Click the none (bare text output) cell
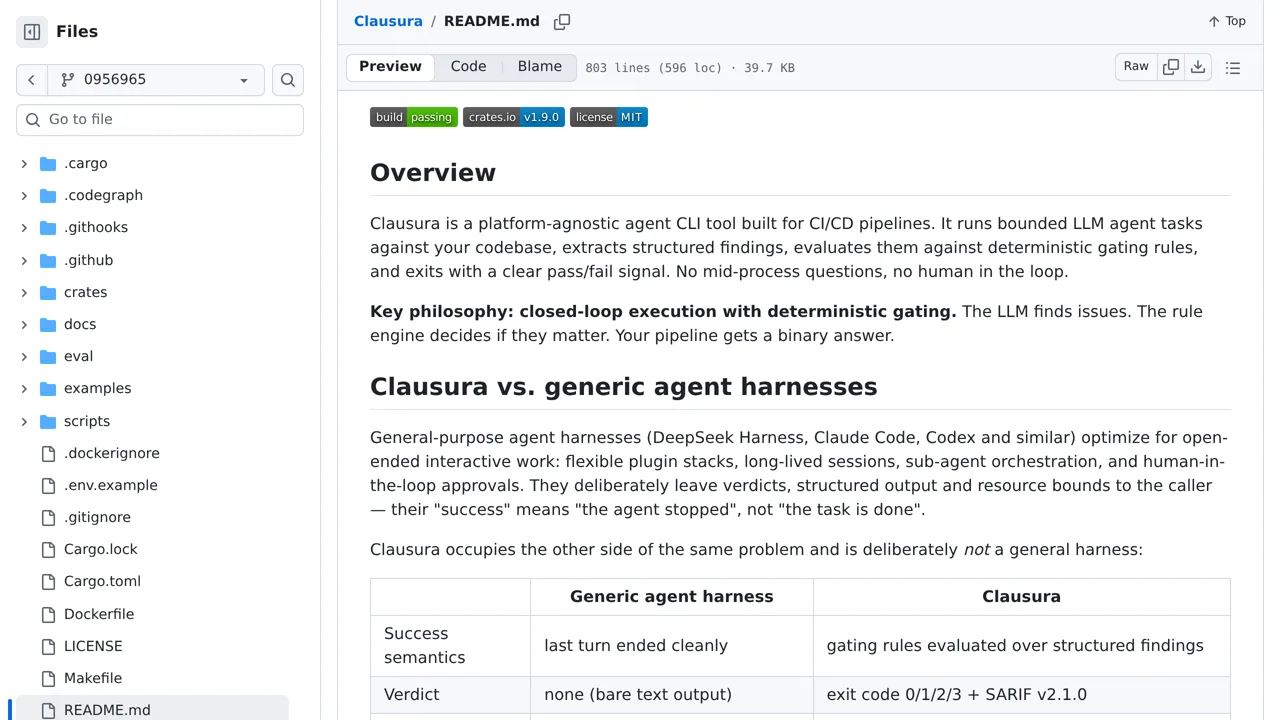1280x720 pixels. (672, 694)
